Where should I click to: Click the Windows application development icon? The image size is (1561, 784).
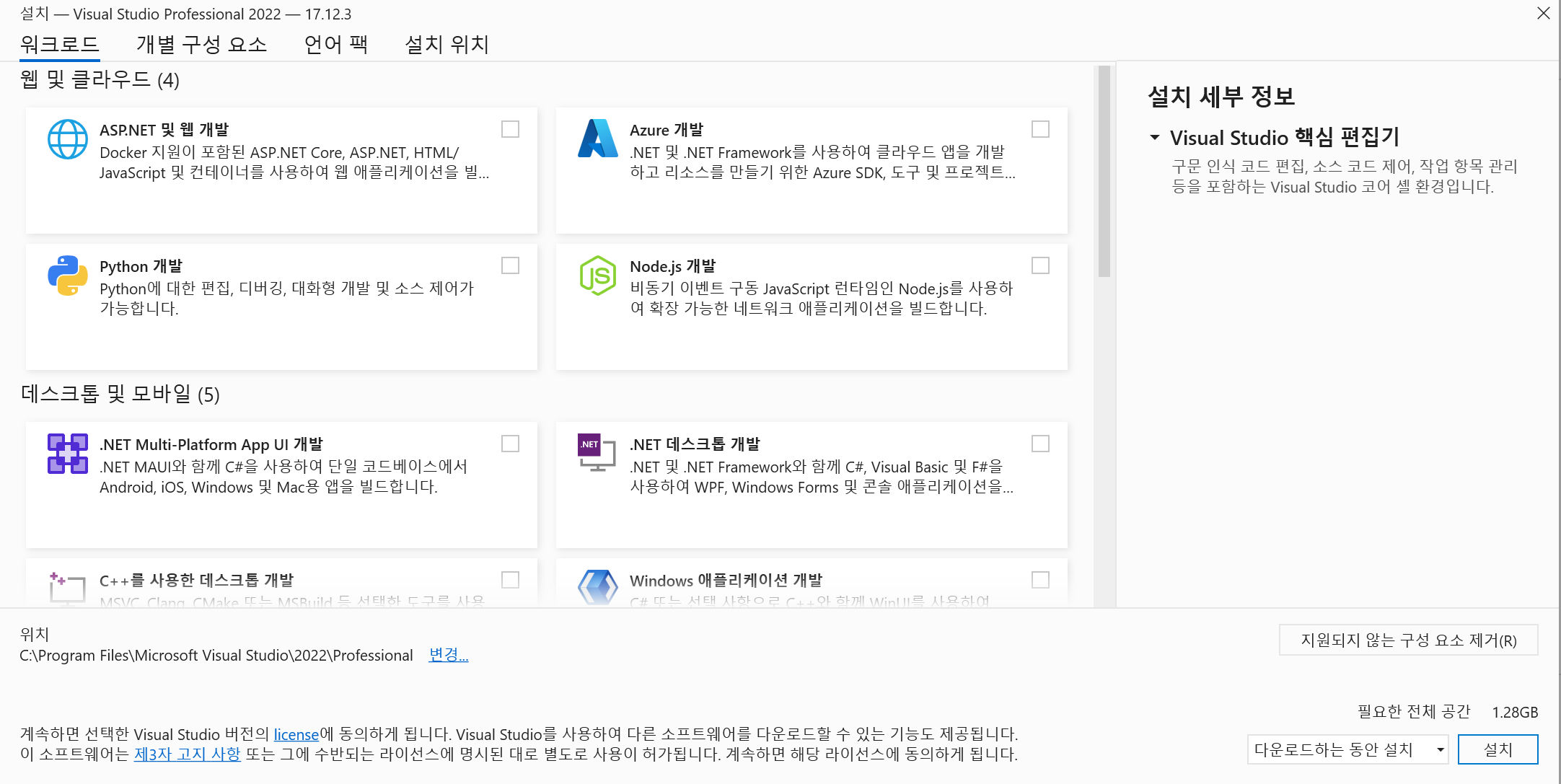598,588
